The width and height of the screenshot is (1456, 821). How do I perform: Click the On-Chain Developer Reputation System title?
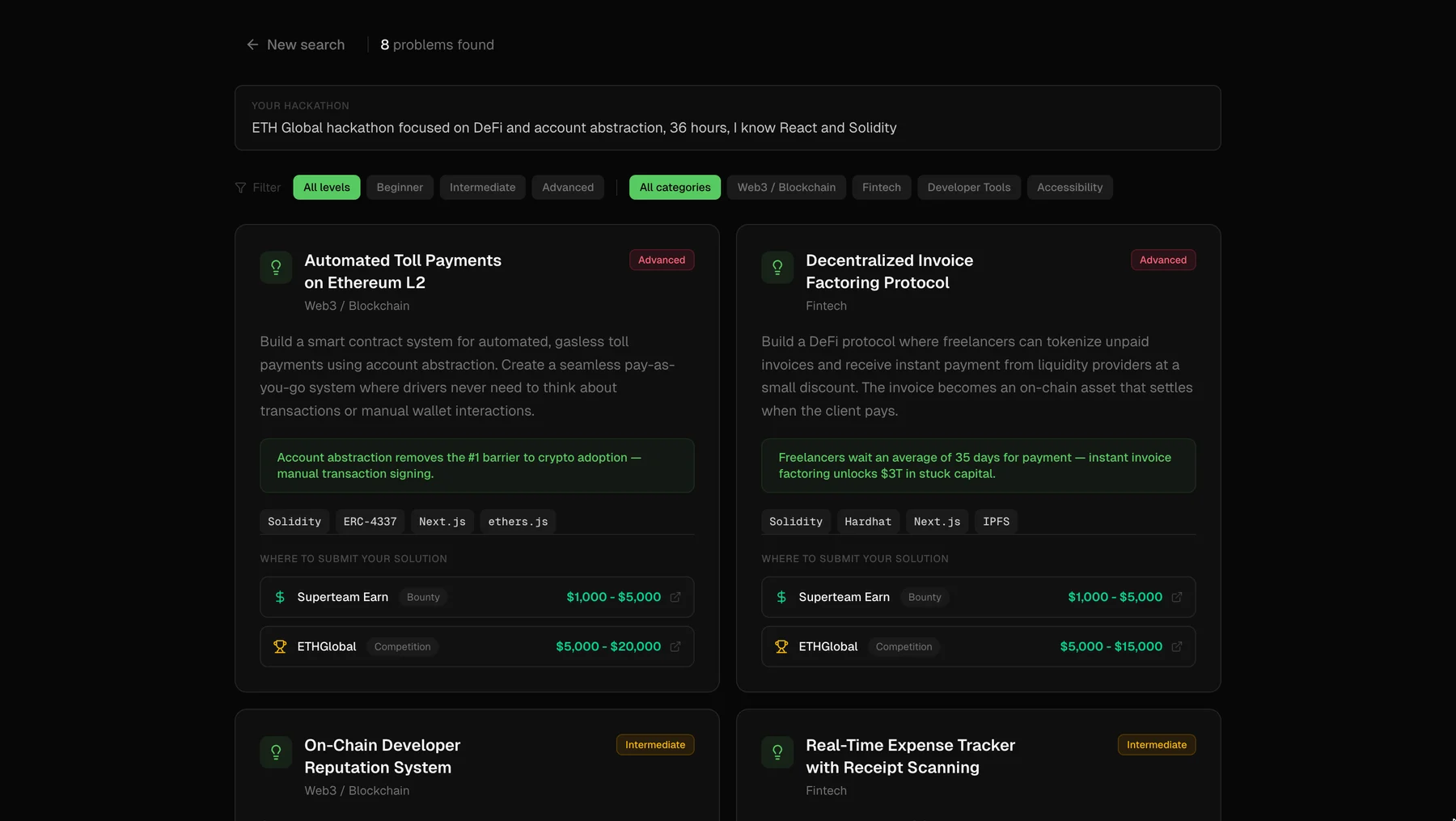click(x=383, y=756)
